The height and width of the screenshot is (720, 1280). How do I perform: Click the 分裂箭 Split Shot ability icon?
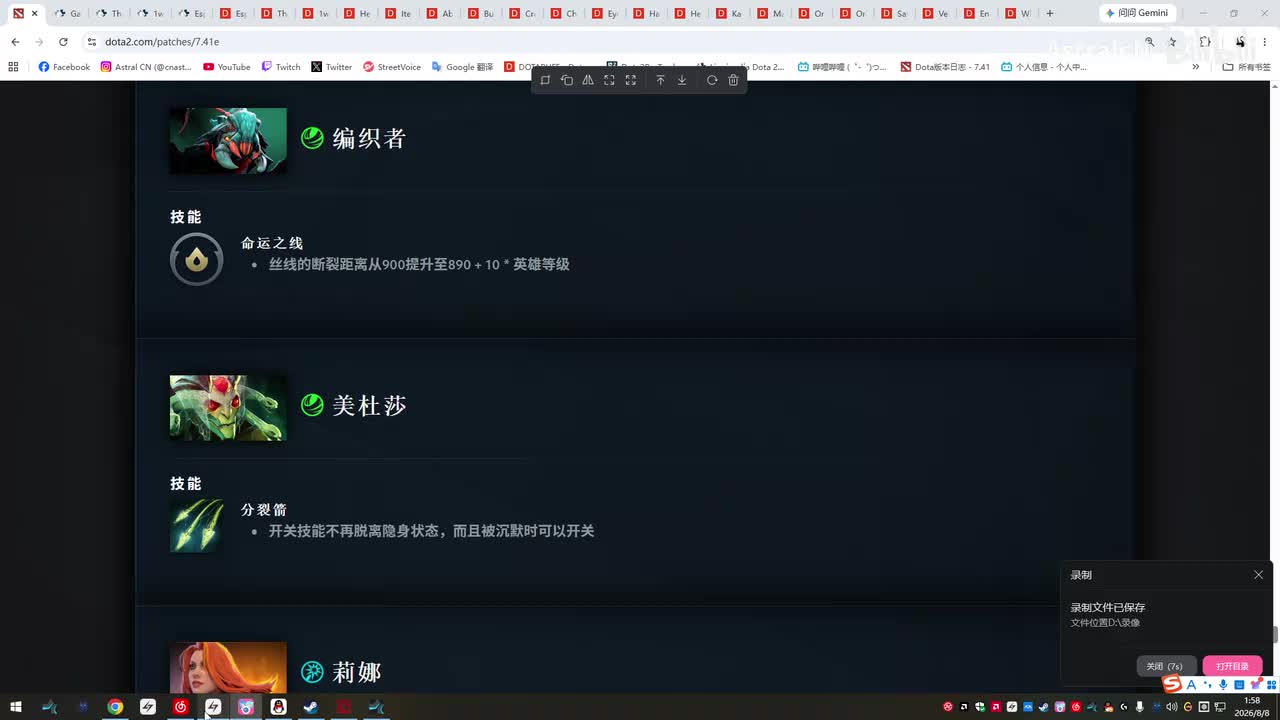point(197,526)
